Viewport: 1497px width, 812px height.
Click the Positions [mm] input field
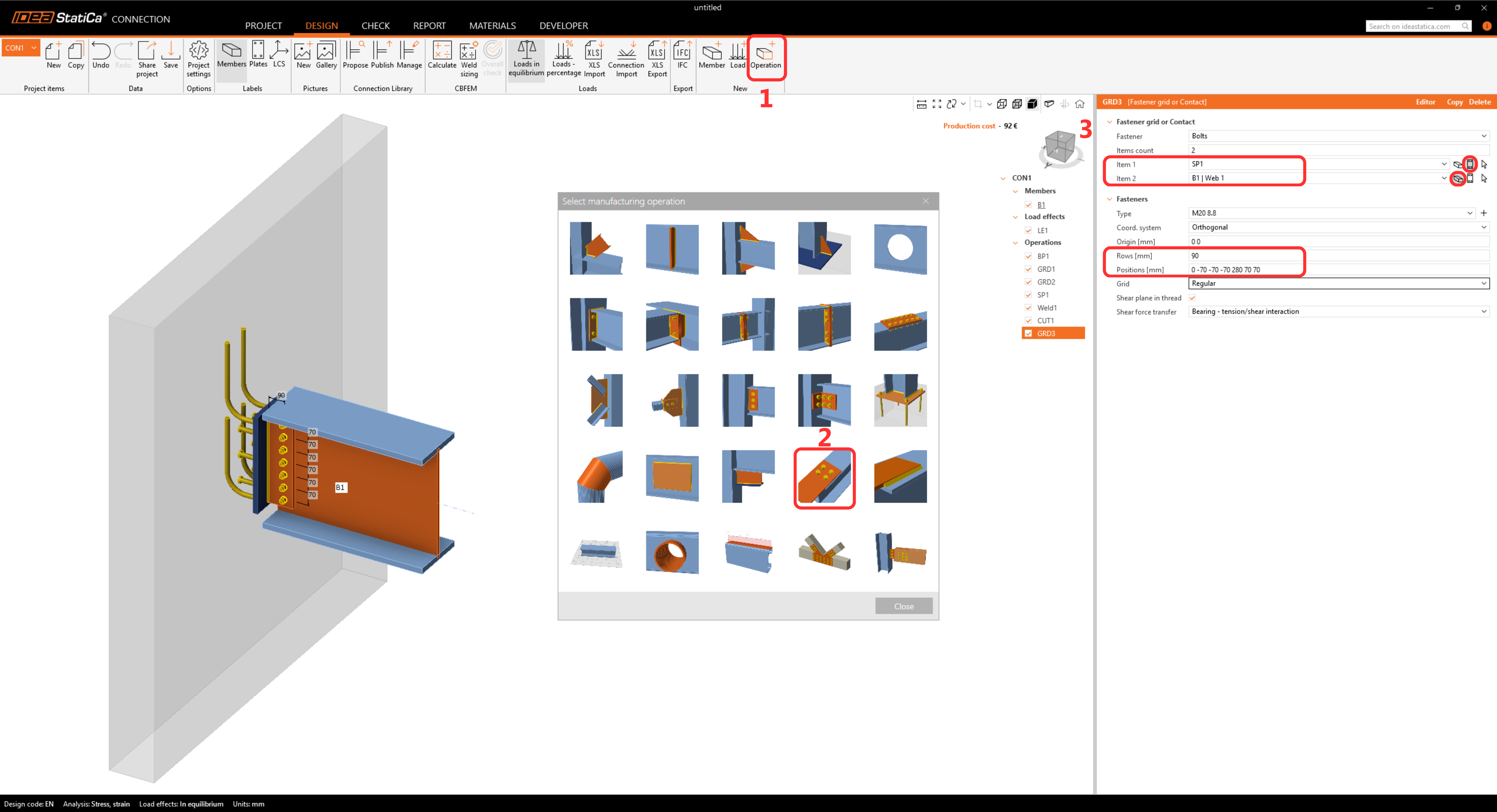1337,270
